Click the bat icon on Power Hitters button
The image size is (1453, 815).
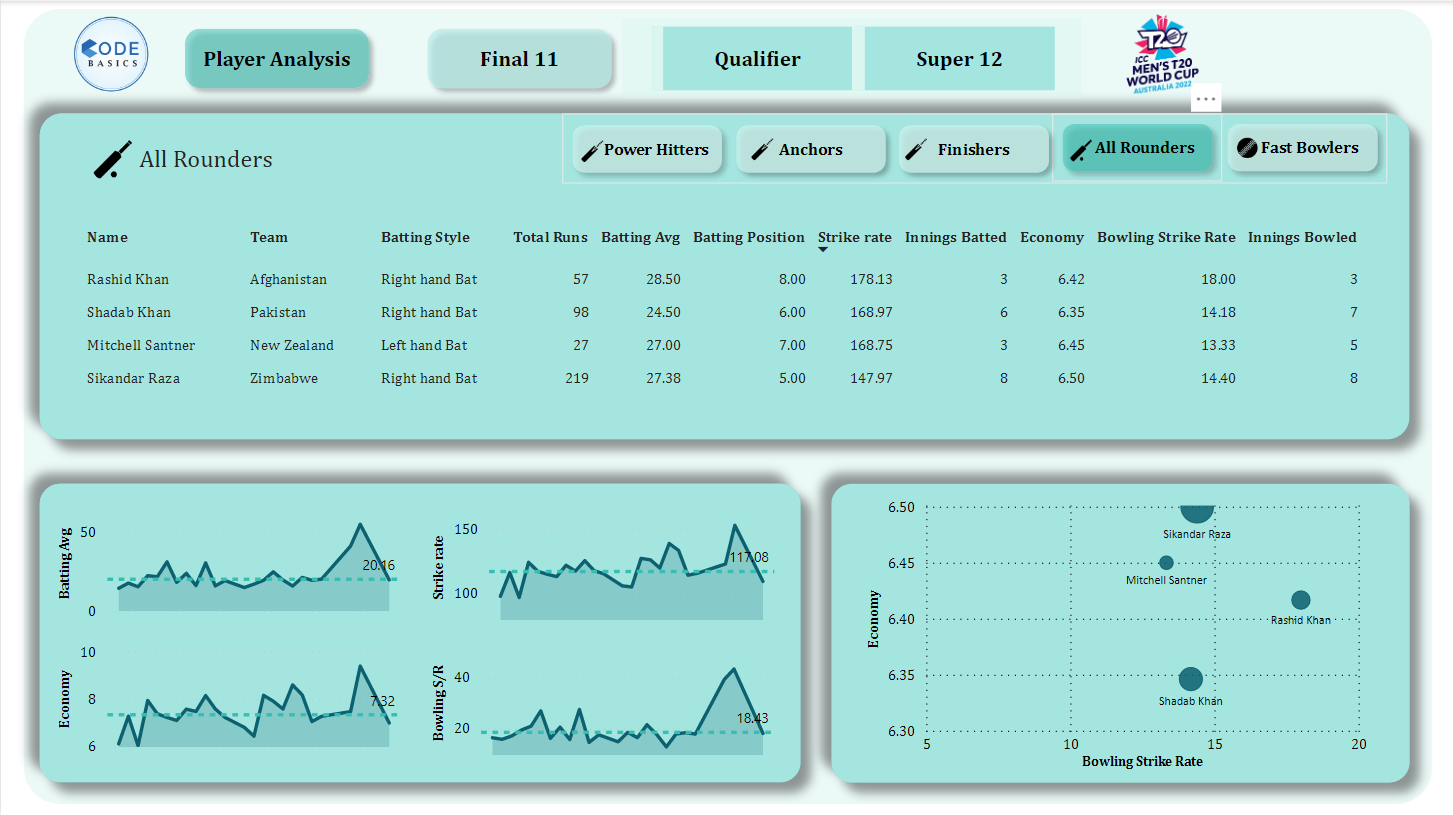(x=589, y=149)
